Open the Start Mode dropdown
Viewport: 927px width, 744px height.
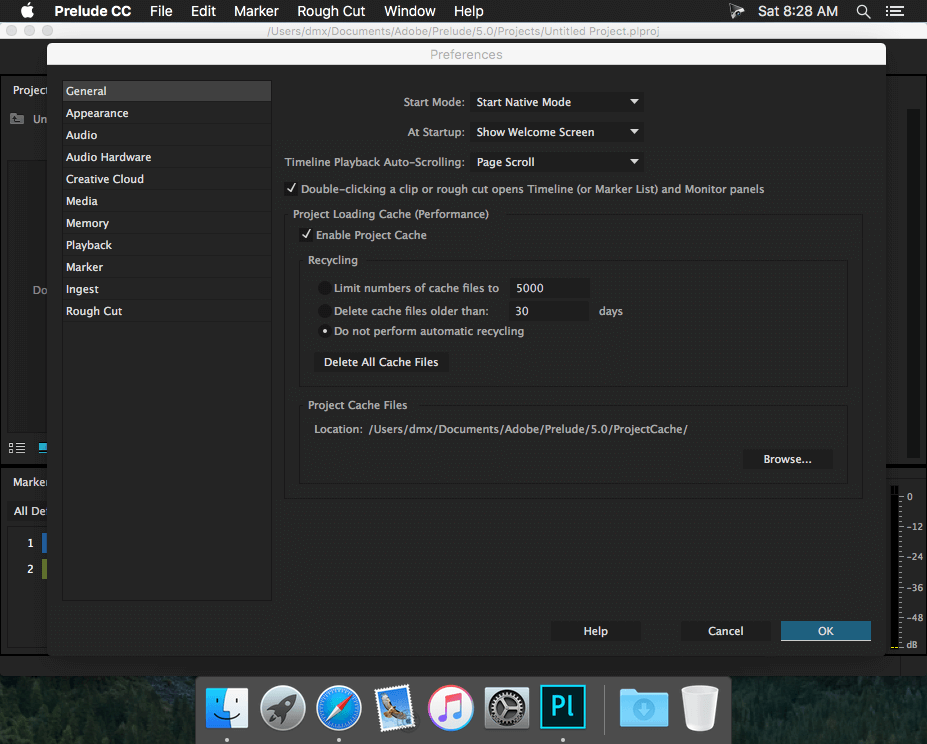pyautogui.click(x=557, y=102)
